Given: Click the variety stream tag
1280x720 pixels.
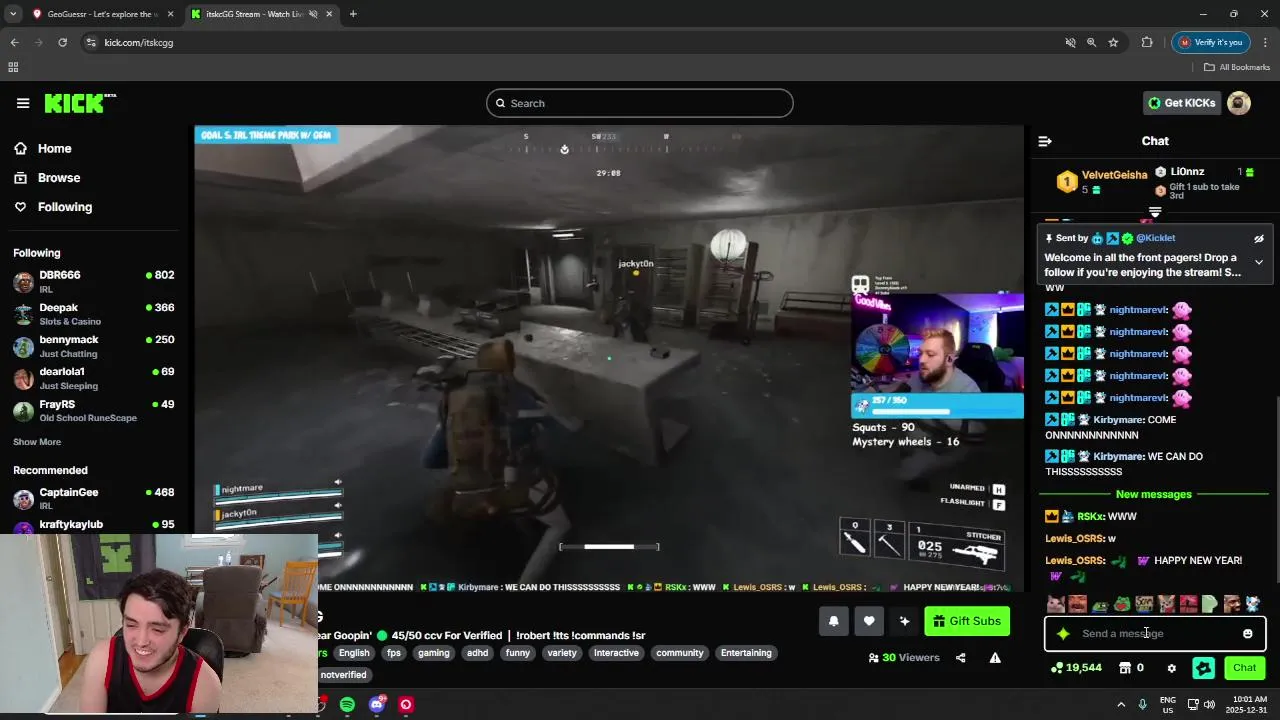Looking at the screenshot, I should coord(562,653).
